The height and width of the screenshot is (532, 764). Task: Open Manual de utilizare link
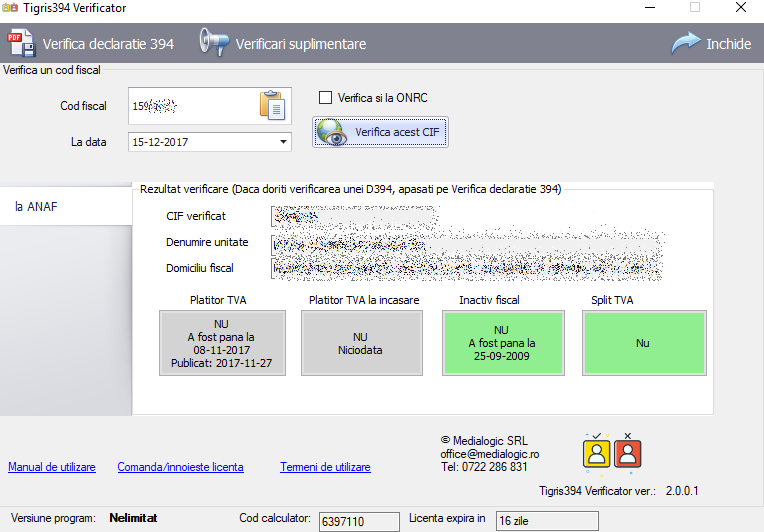point(52,467)
